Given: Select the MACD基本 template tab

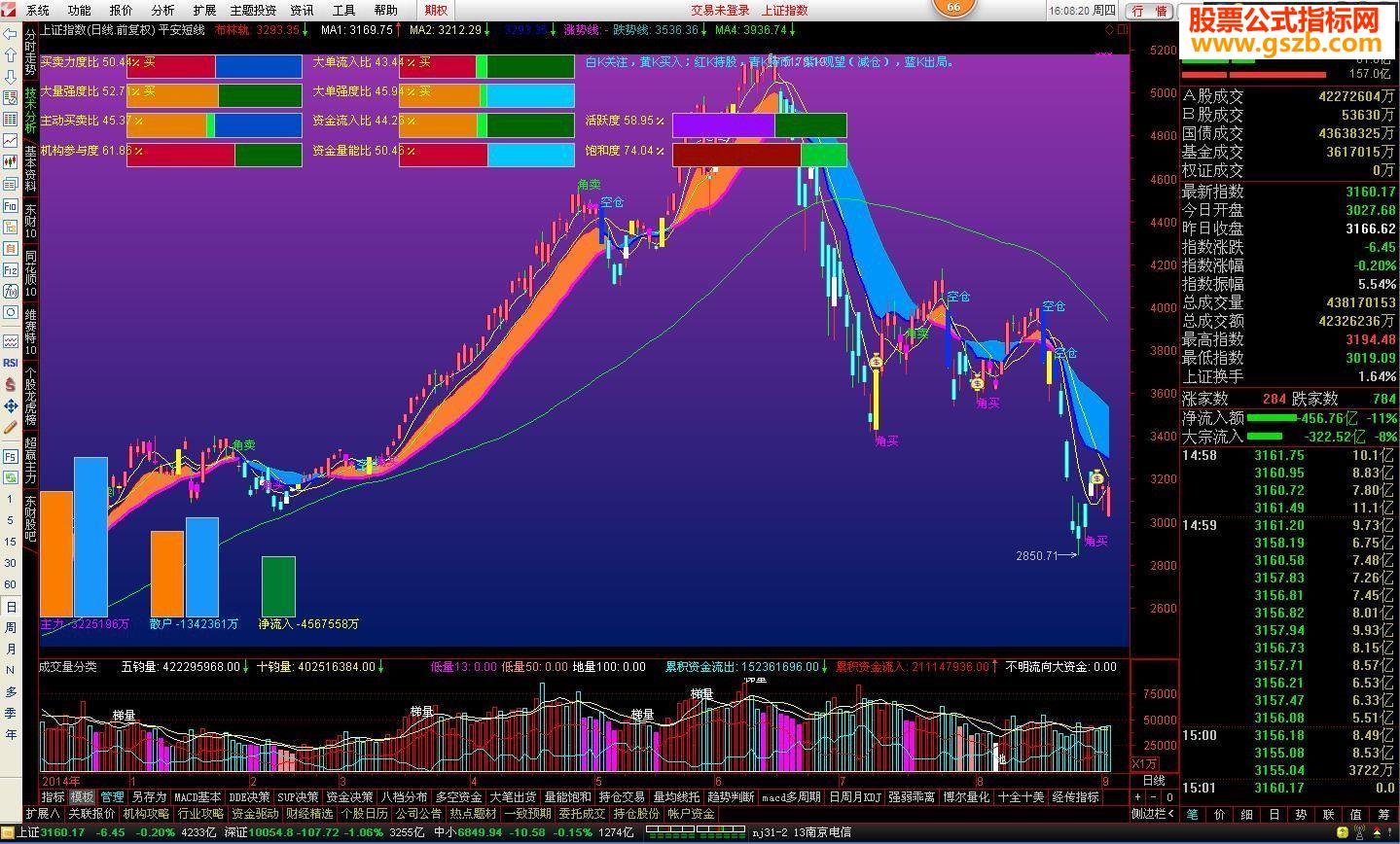Looking at the screenshot, I should point(197,797).
